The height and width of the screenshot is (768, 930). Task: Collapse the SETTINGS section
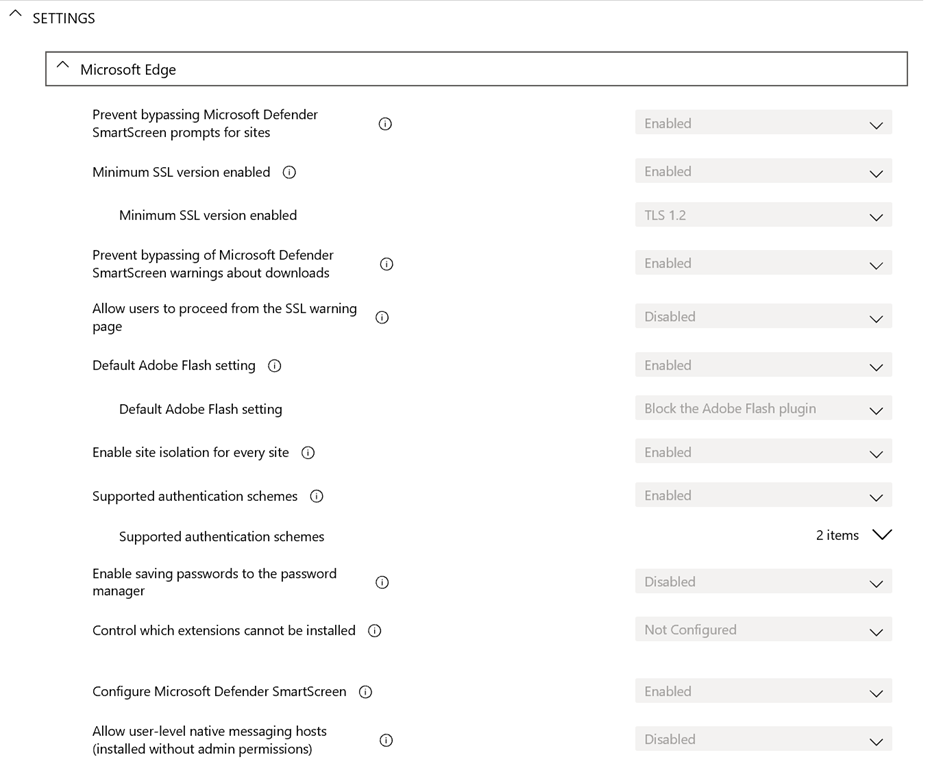pyautogui.click(x=15, y=16)
